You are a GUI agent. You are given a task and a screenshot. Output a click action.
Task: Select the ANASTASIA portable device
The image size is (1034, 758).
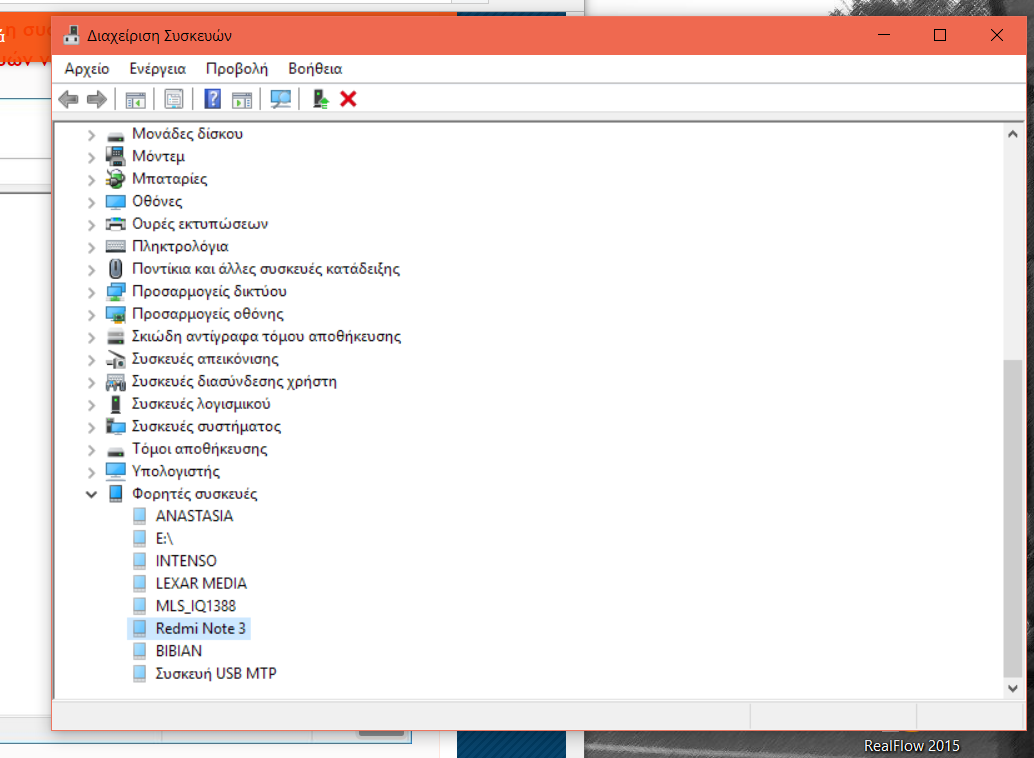pos(195,516)
